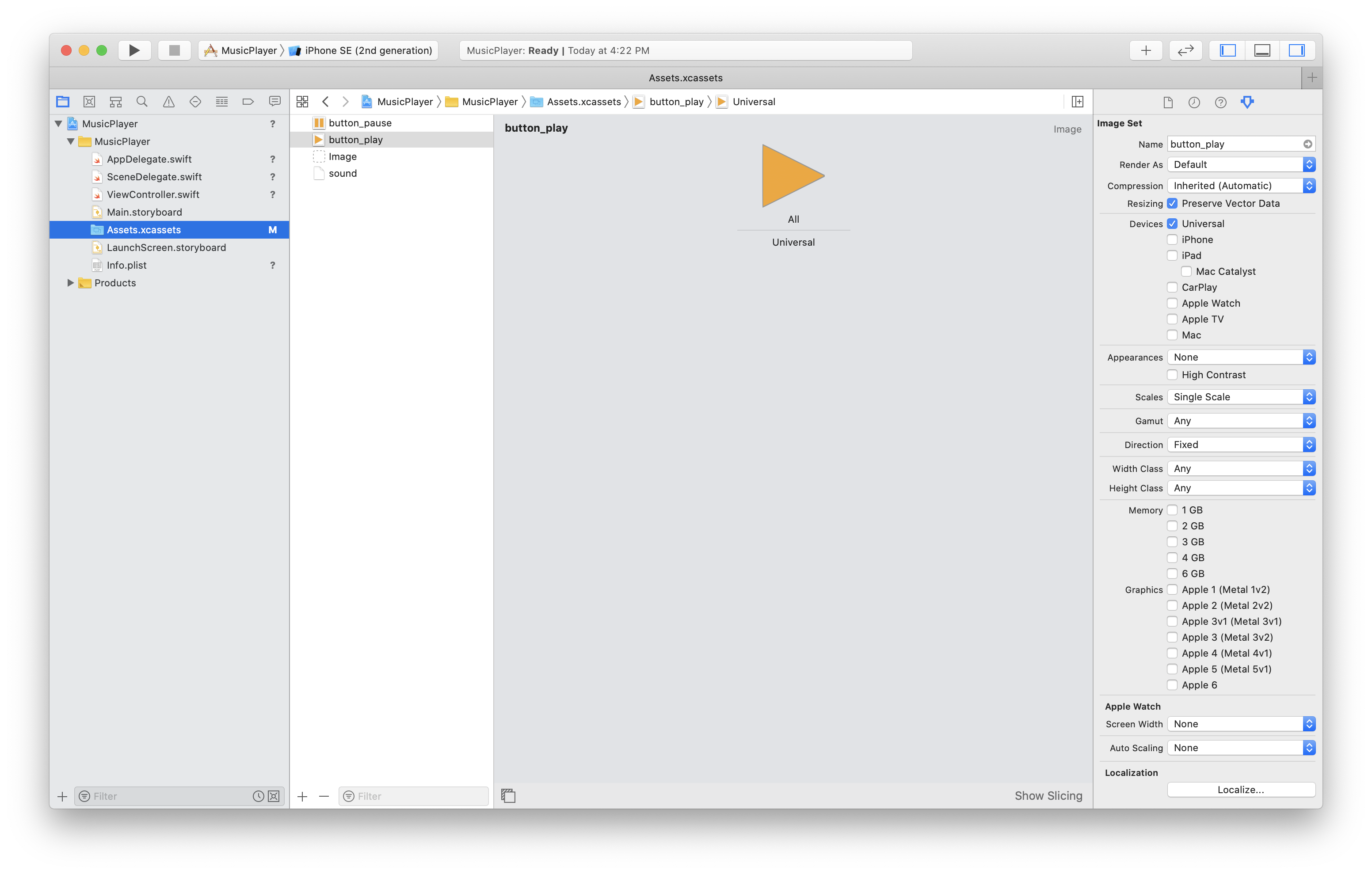Enable the iPhone device checkbox

coord(1172,239)
